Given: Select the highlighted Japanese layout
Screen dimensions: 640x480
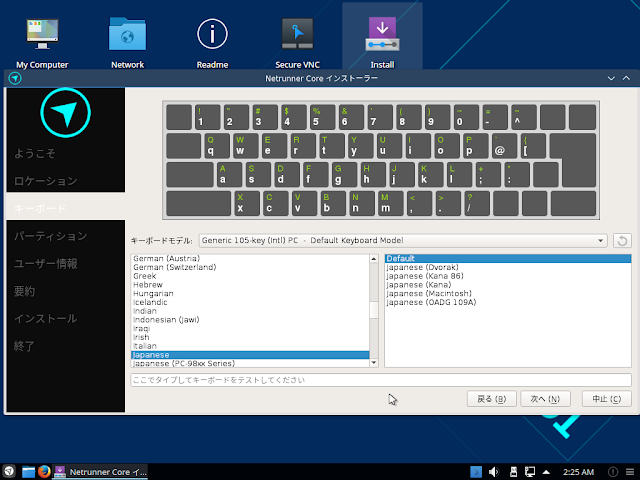Looking at the screenshot, I should (x=250, y=355).
